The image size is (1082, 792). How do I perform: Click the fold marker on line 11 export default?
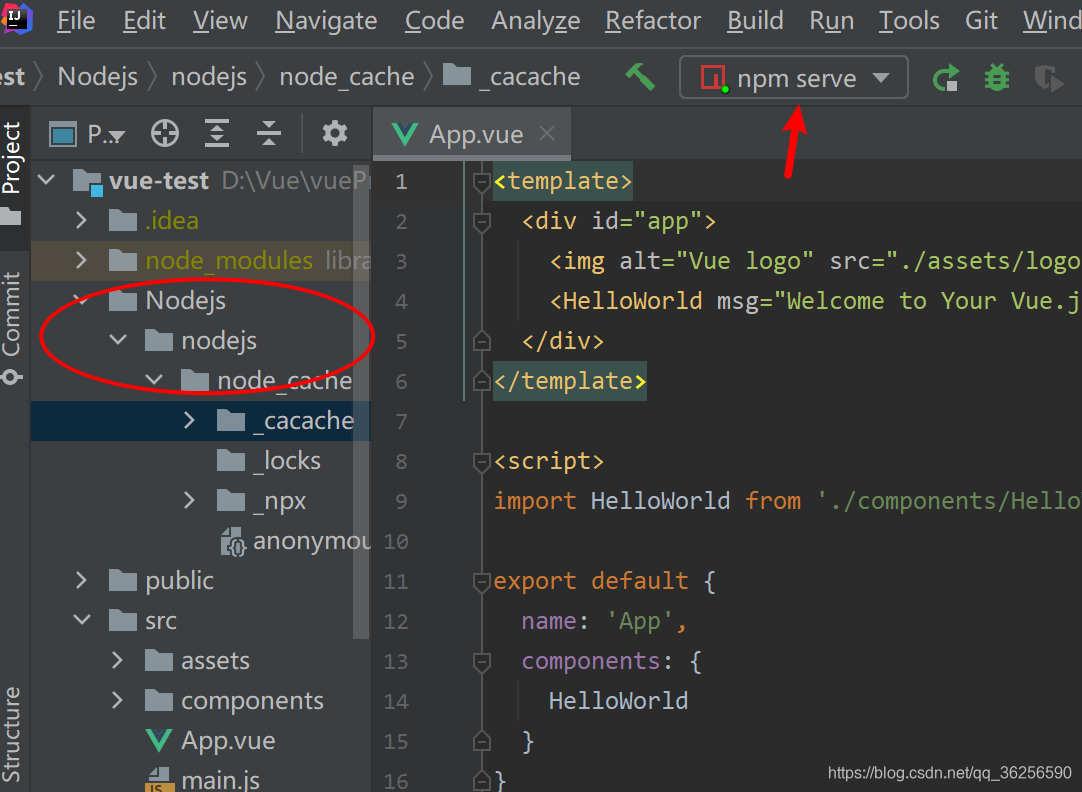(x=482, y=582)
